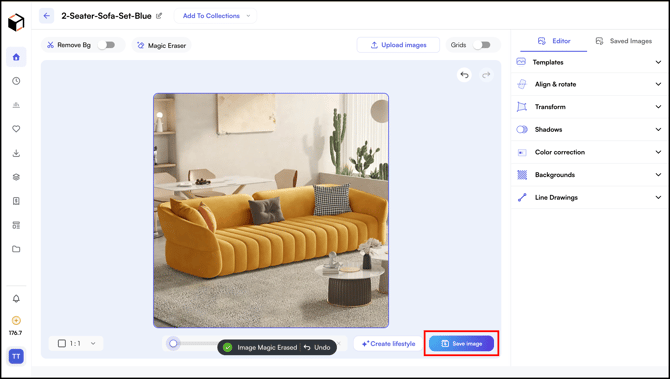
Task: Click the 2-Seater-Sofa-Set-Blue title text
Action: [106, 16]
